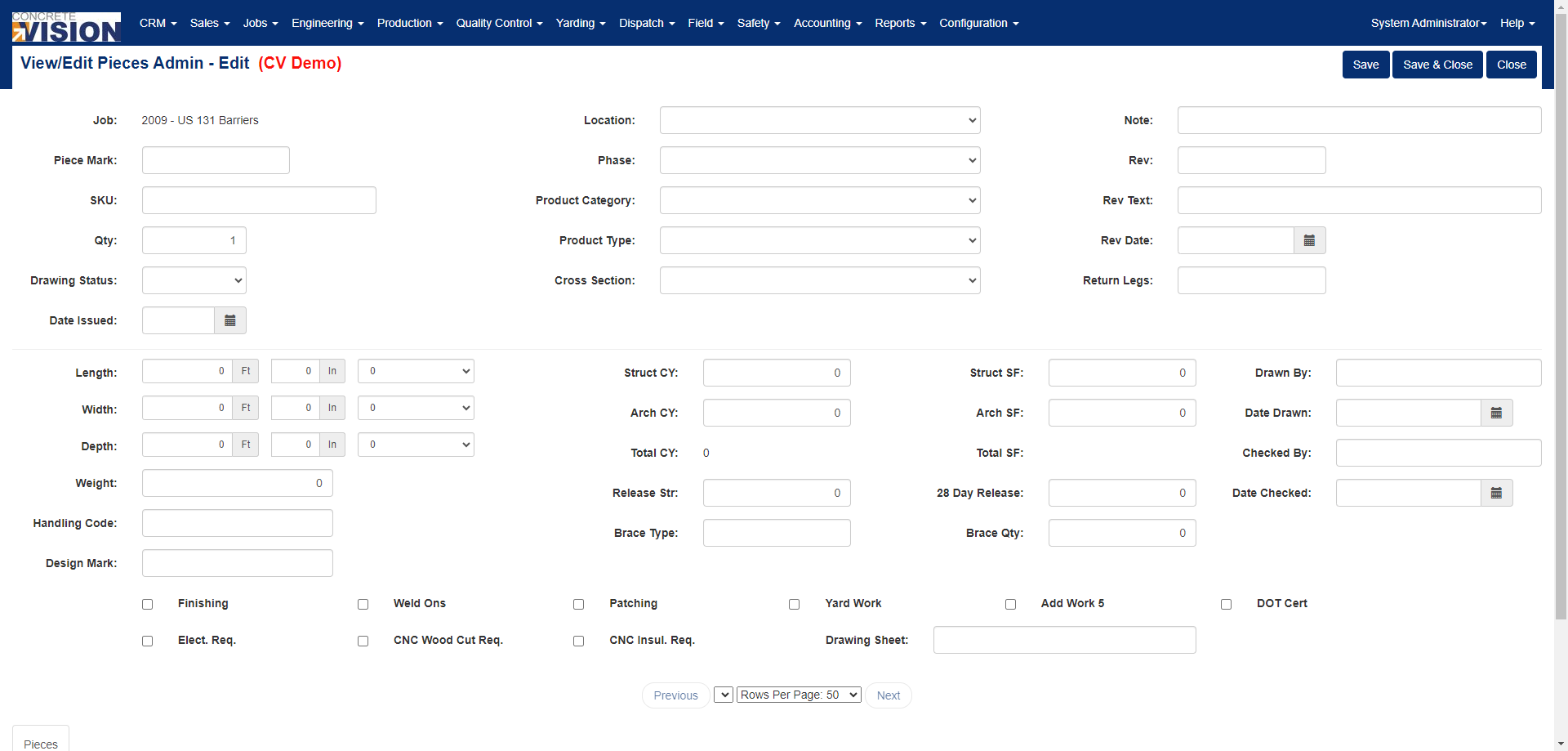Screen dimensions: 1568x751
Task: Focus the Rev Text input field
Action: click(1359, 200)
